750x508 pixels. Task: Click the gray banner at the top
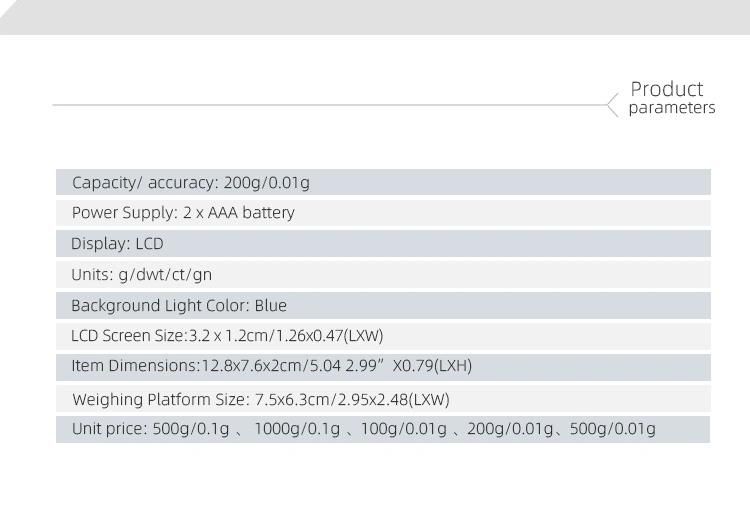click(375, 17)
